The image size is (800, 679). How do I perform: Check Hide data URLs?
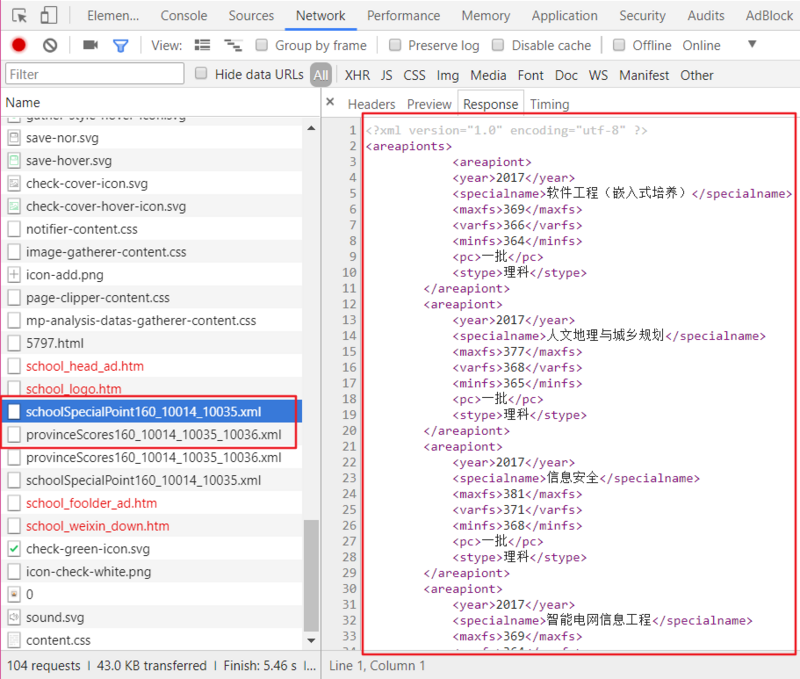point(201,73)
